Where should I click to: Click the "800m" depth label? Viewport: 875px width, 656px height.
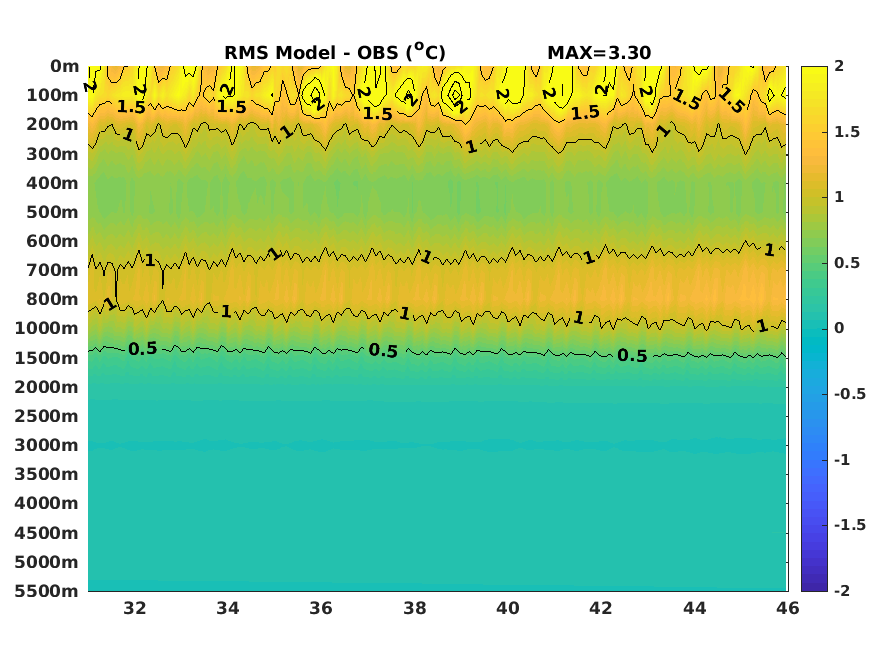[x=52, y=299]
